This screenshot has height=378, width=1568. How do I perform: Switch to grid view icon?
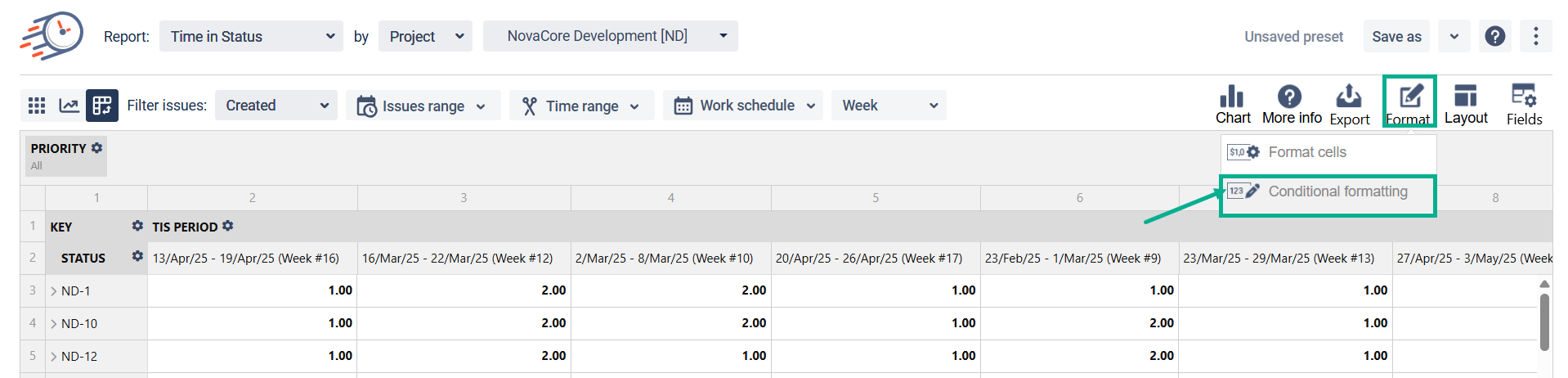[x=37, y=106]
